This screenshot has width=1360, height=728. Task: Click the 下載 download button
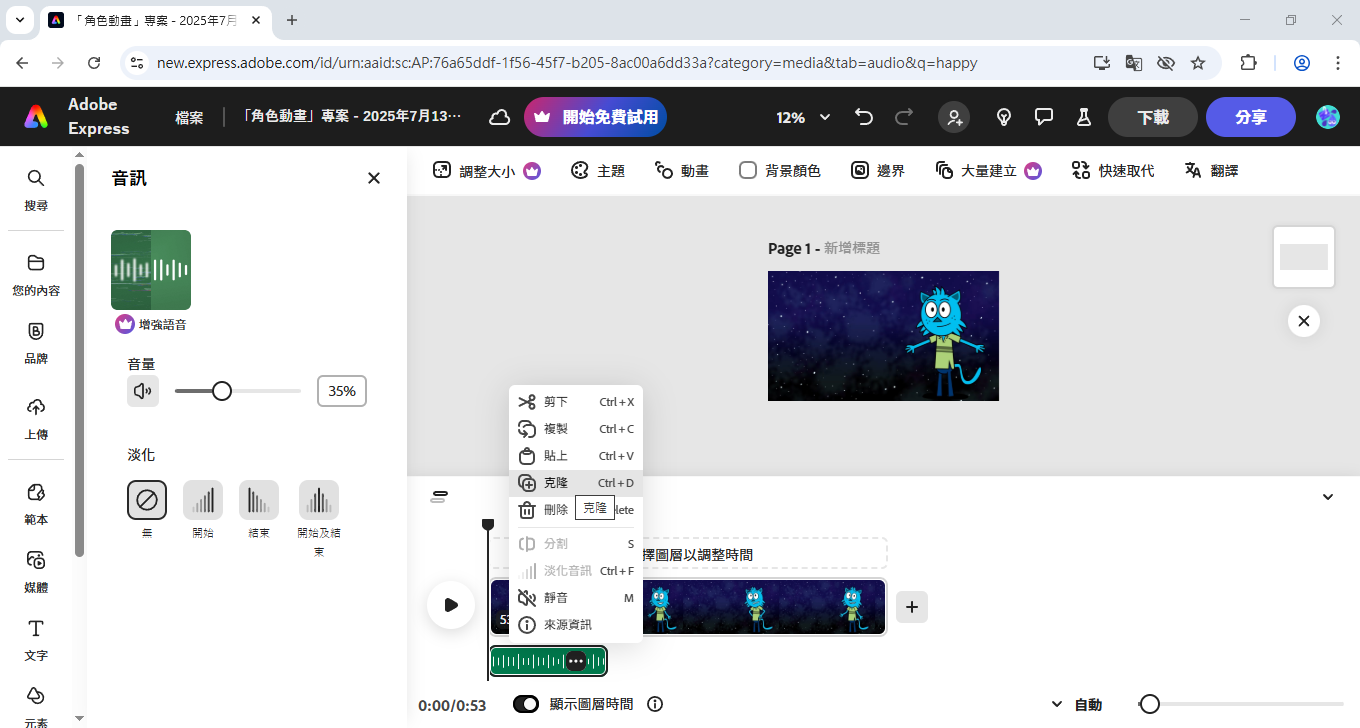click(1152, 117)
